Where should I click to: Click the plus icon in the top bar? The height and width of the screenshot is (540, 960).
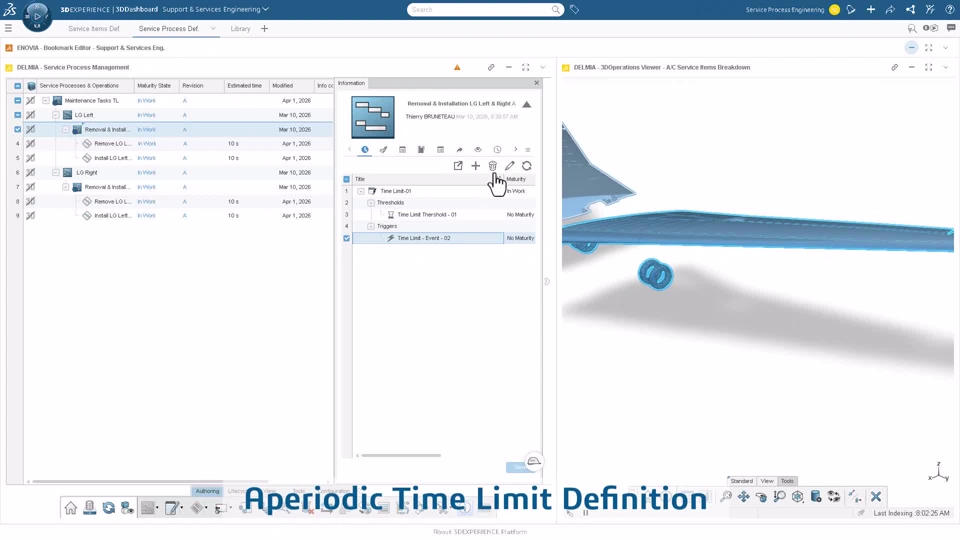[871, 9]
